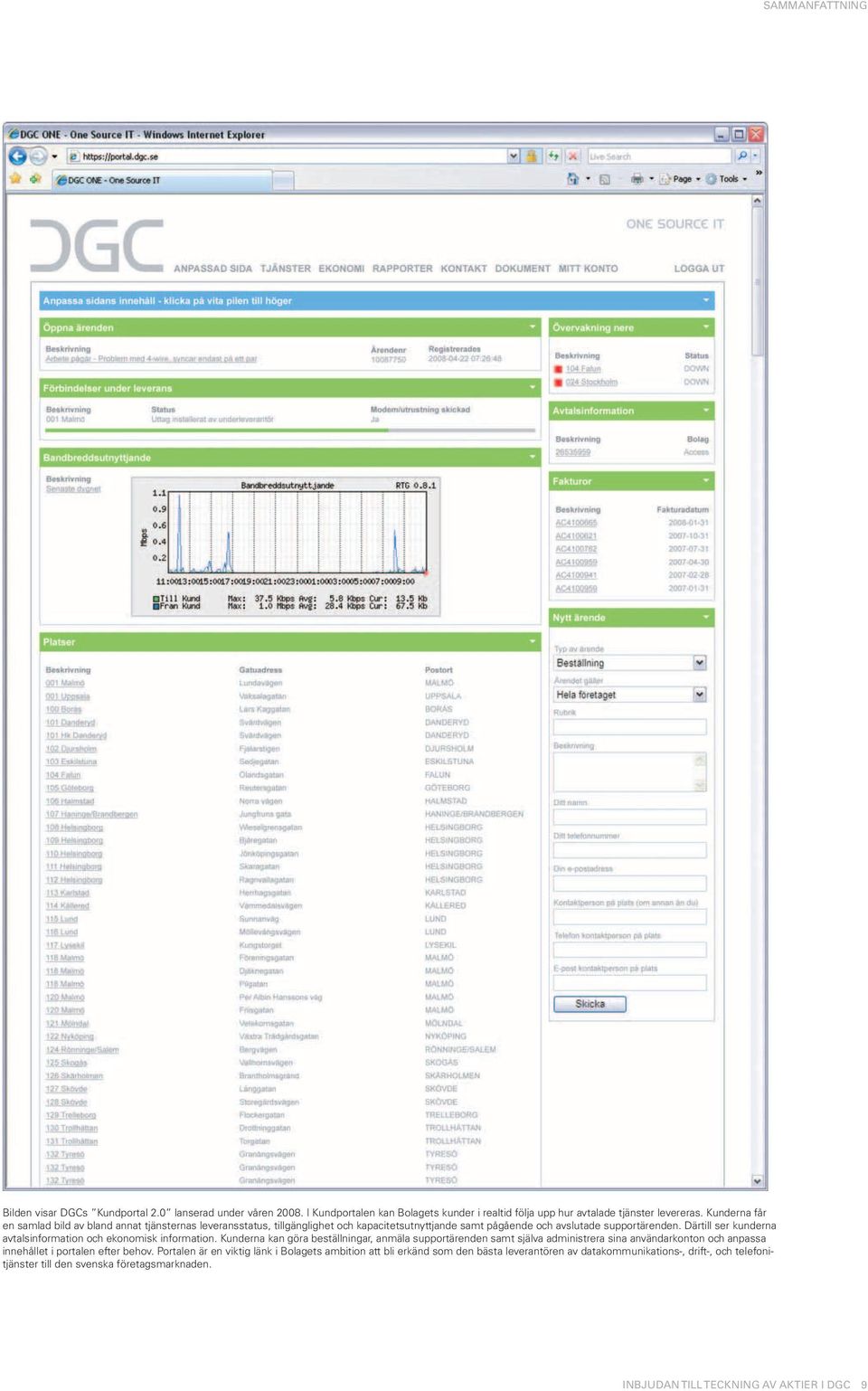Open the 105 Göteborg site link
The width and height of the screenshot is (868, 1391).
point(70,788)
